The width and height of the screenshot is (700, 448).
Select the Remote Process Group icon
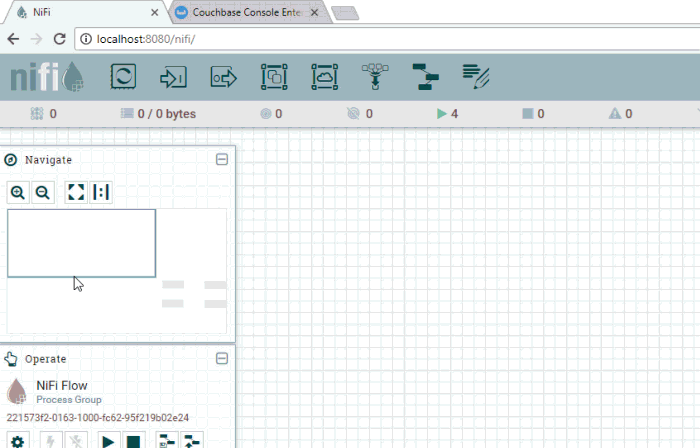point(324,77)
